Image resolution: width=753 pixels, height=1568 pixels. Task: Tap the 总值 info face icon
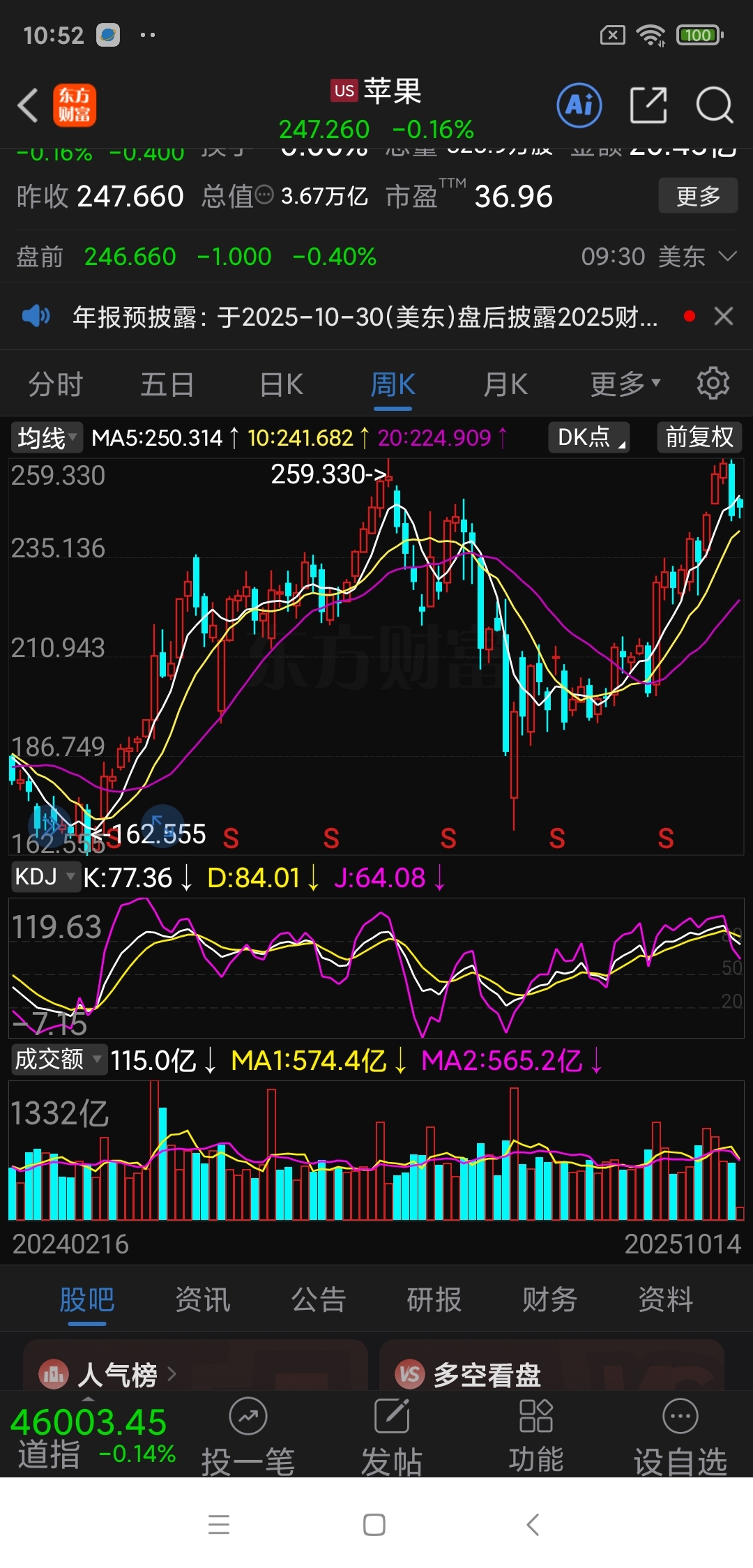264,195
